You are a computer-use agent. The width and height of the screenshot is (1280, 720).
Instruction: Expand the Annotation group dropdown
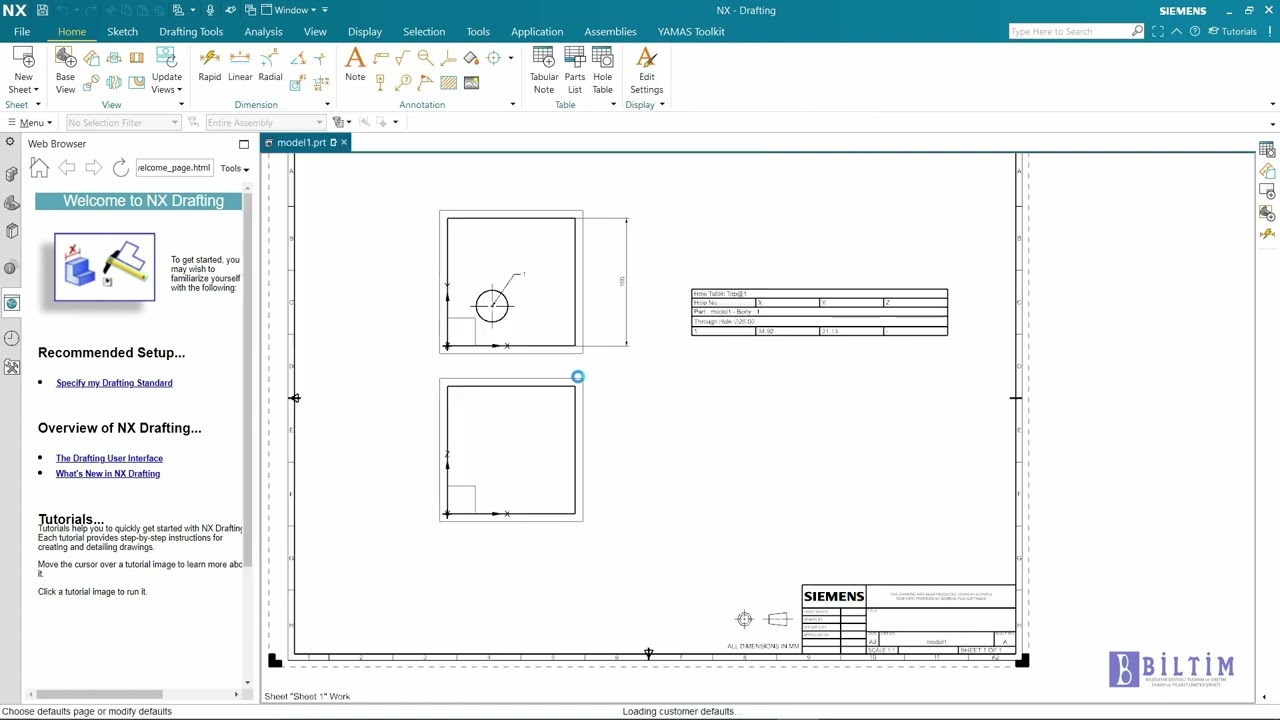tap(513, 105)
